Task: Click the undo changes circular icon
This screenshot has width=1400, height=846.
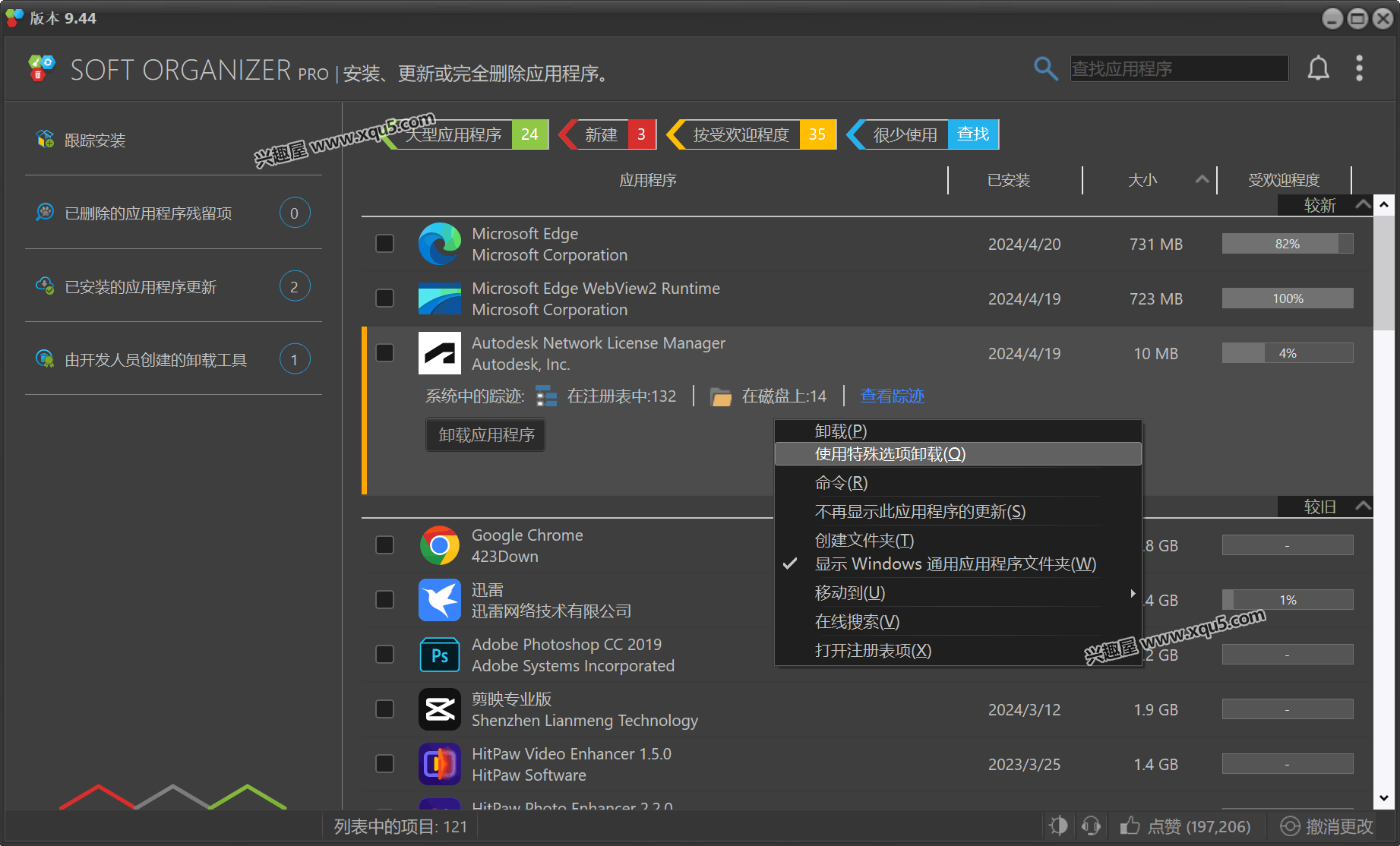Action: tap(1290, 826)
